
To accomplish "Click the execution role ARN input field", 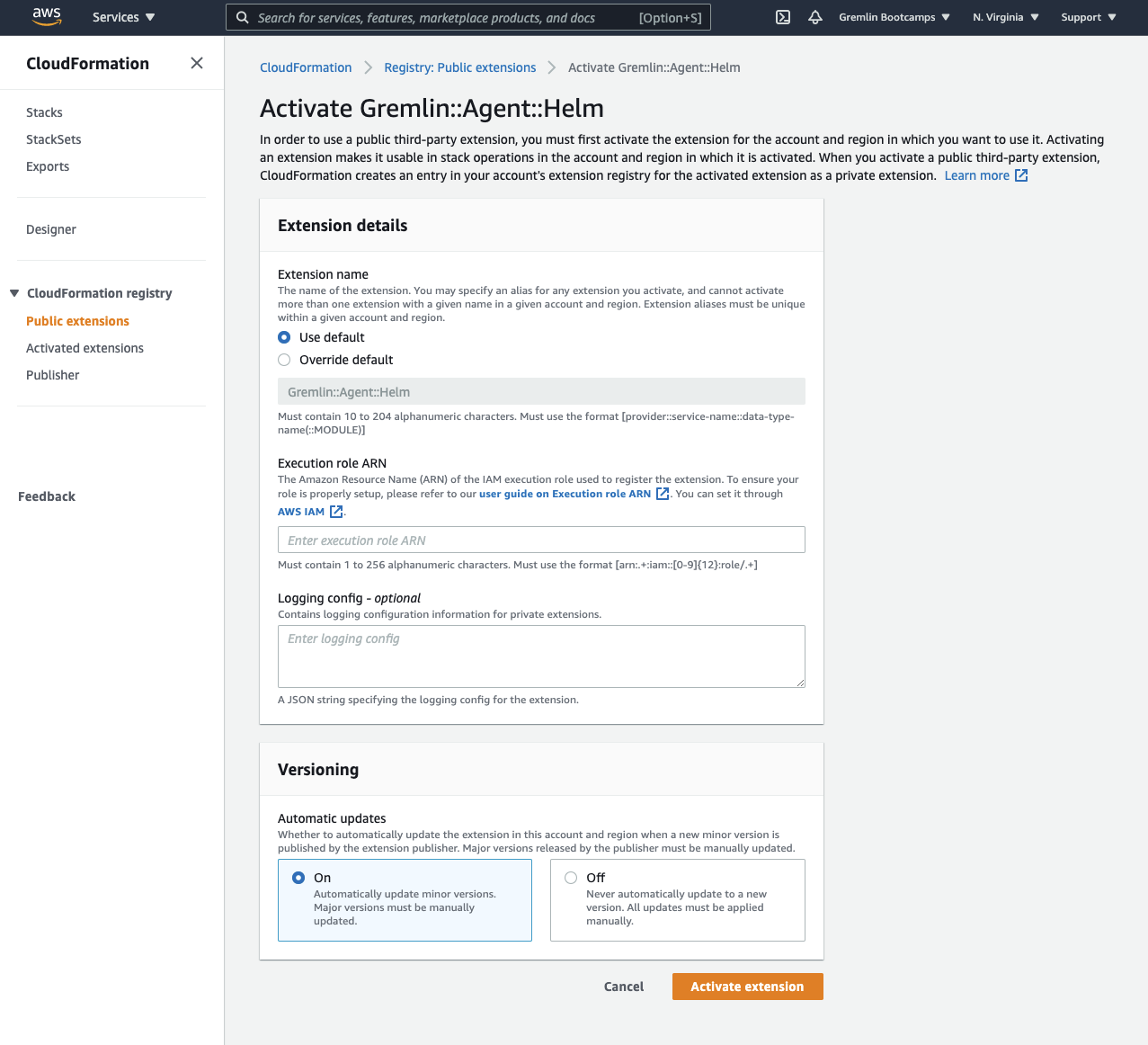I will 541,540.
